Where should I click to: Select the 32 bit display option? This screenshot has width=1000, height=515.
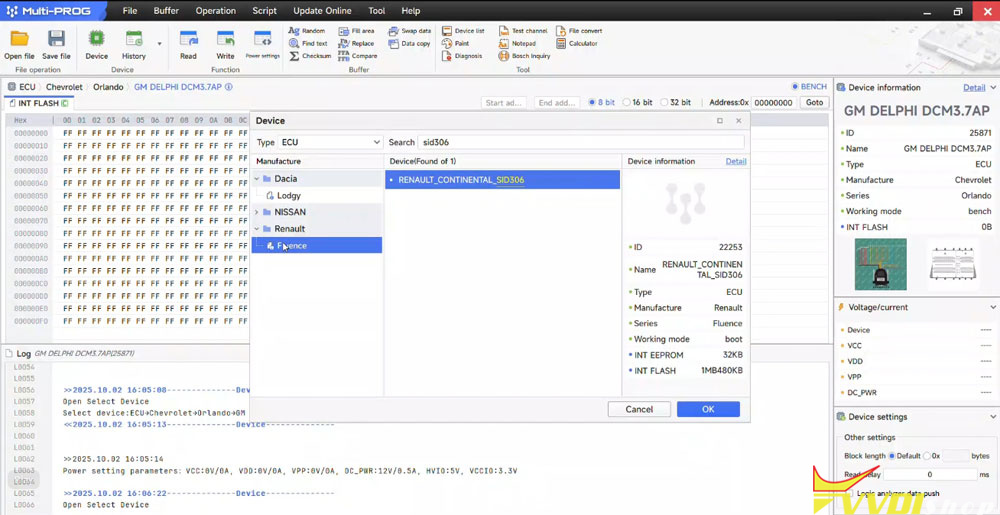[665, 102]
